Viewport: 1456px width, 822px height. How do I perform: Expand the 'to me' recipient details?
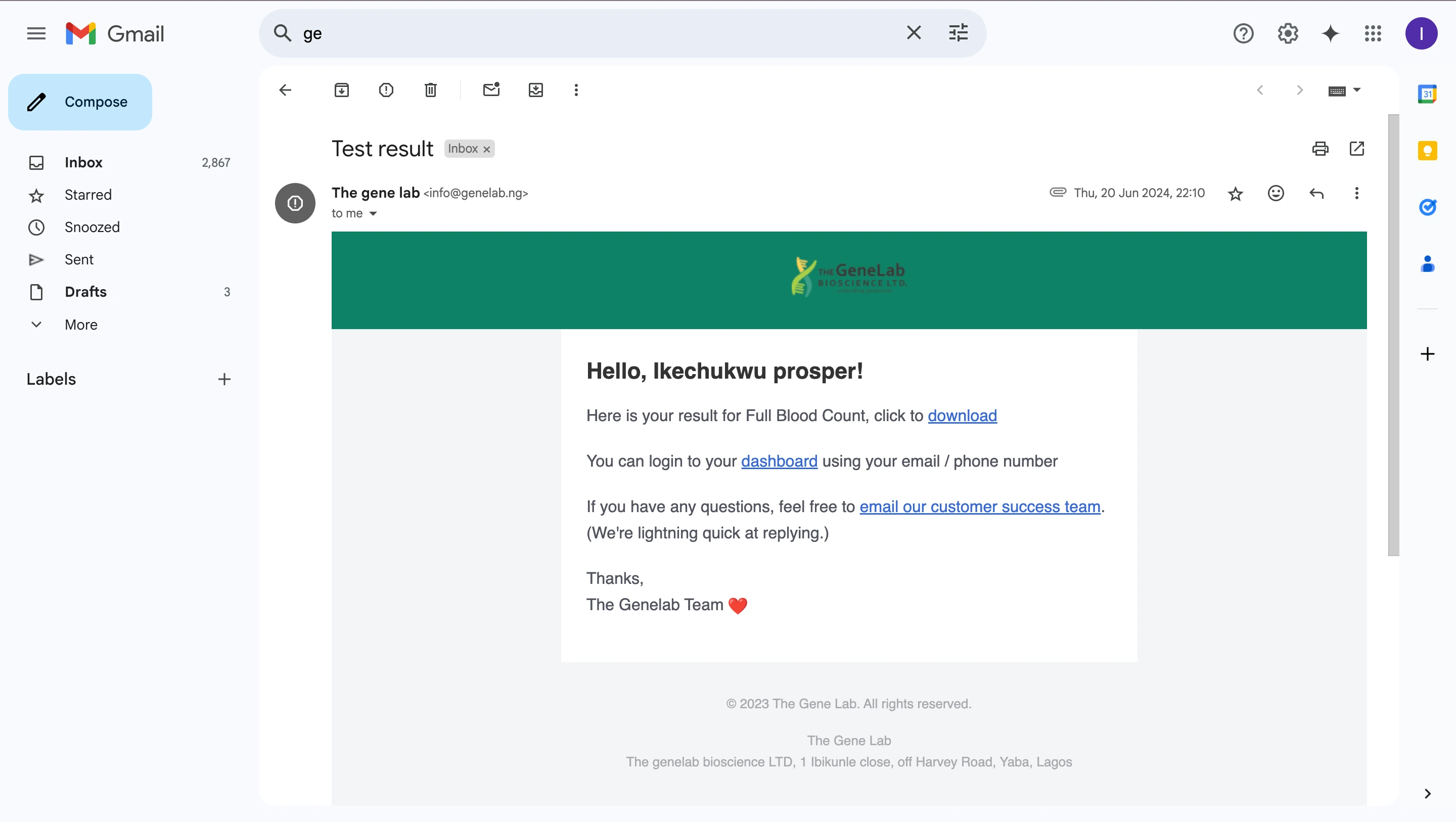pyautogui.click(x=373, y=214)
